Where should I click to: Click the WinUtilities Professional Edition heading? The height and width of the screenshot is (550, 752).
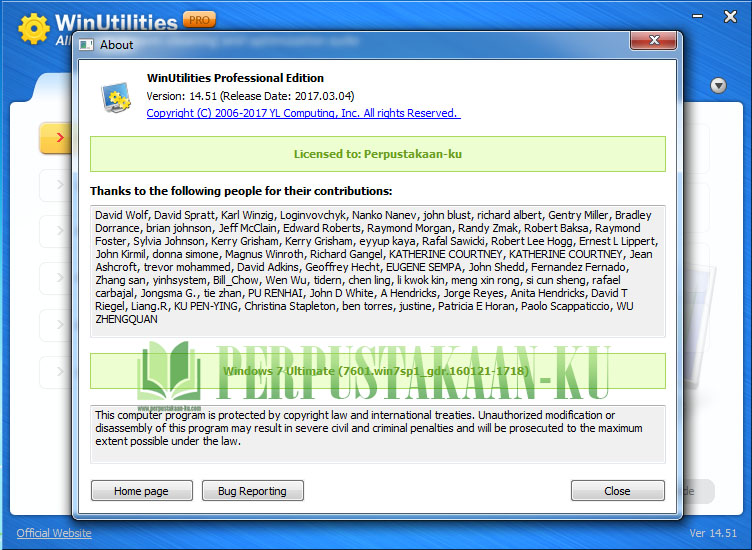[235, 78]
